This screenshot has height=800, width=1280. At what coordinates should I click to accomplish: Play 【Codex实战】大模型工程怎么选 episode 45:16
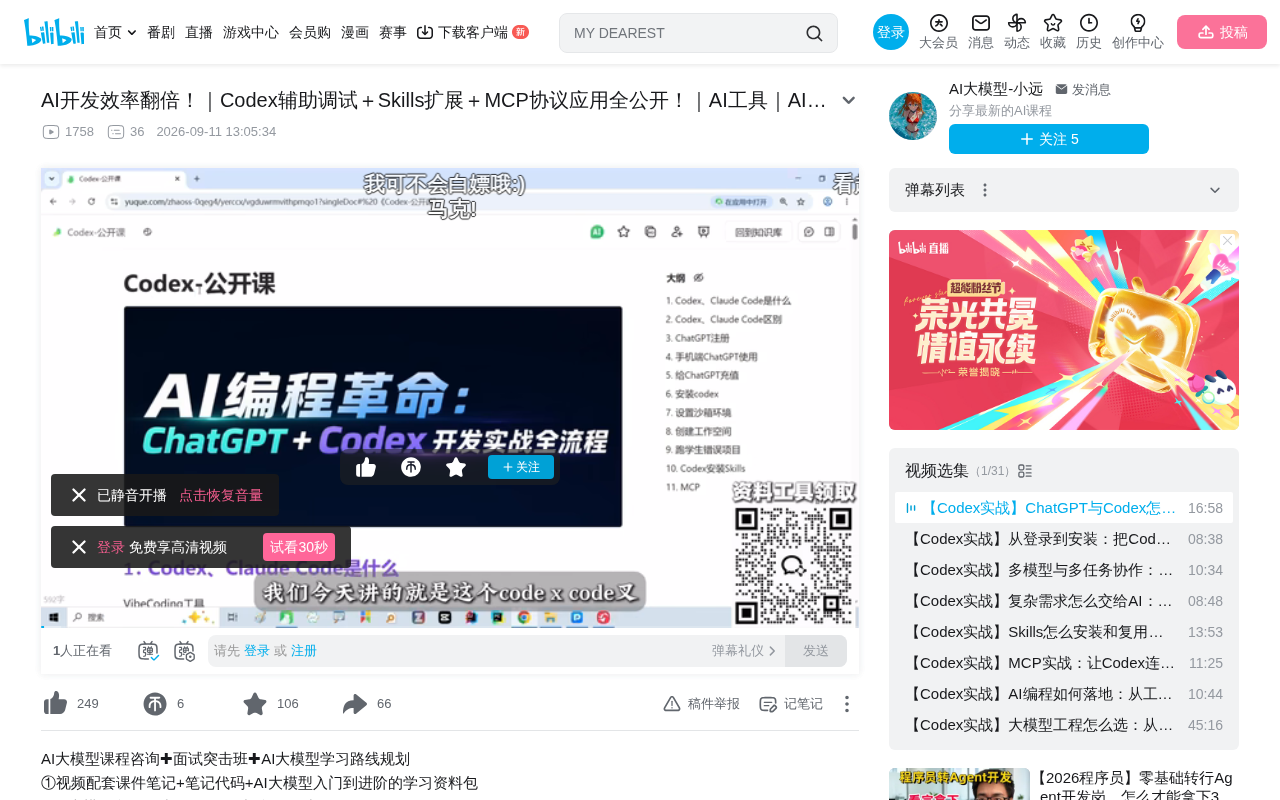(1064, 725)
